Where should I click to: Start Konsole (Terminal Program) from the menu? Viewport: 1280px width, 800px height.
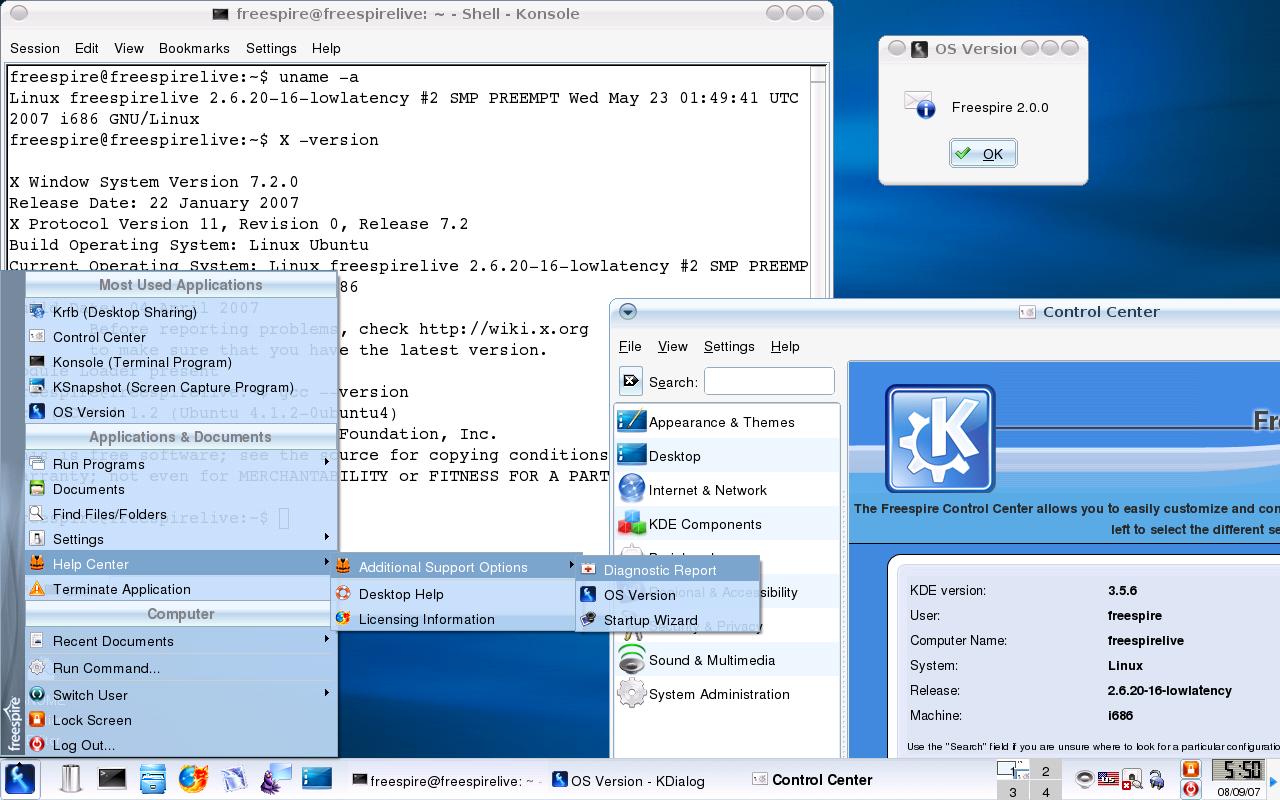(x=181, y=362)
